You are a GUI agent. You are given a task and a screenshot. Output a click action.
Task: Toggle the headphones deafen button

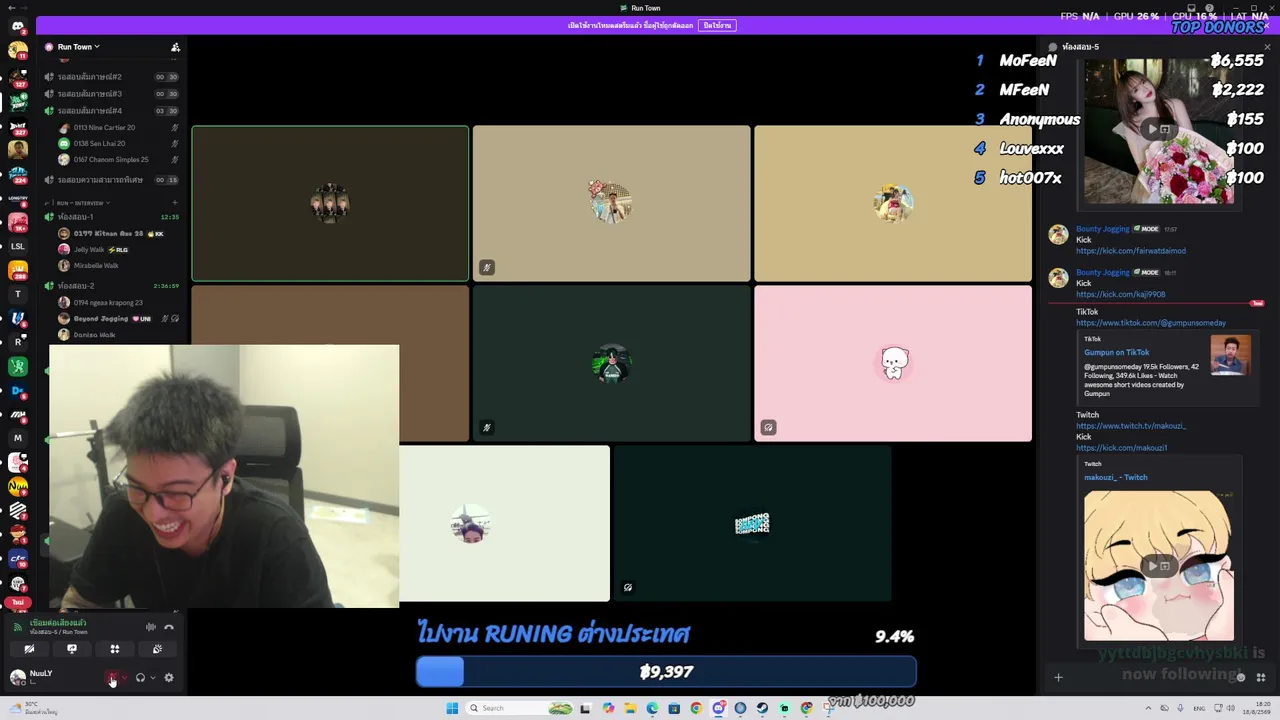140,678
